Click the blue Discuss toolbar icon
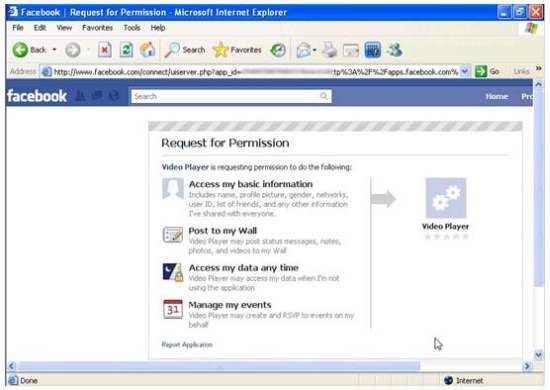Image resolution: width=550 pixels, height=390 pixels. 373,50
